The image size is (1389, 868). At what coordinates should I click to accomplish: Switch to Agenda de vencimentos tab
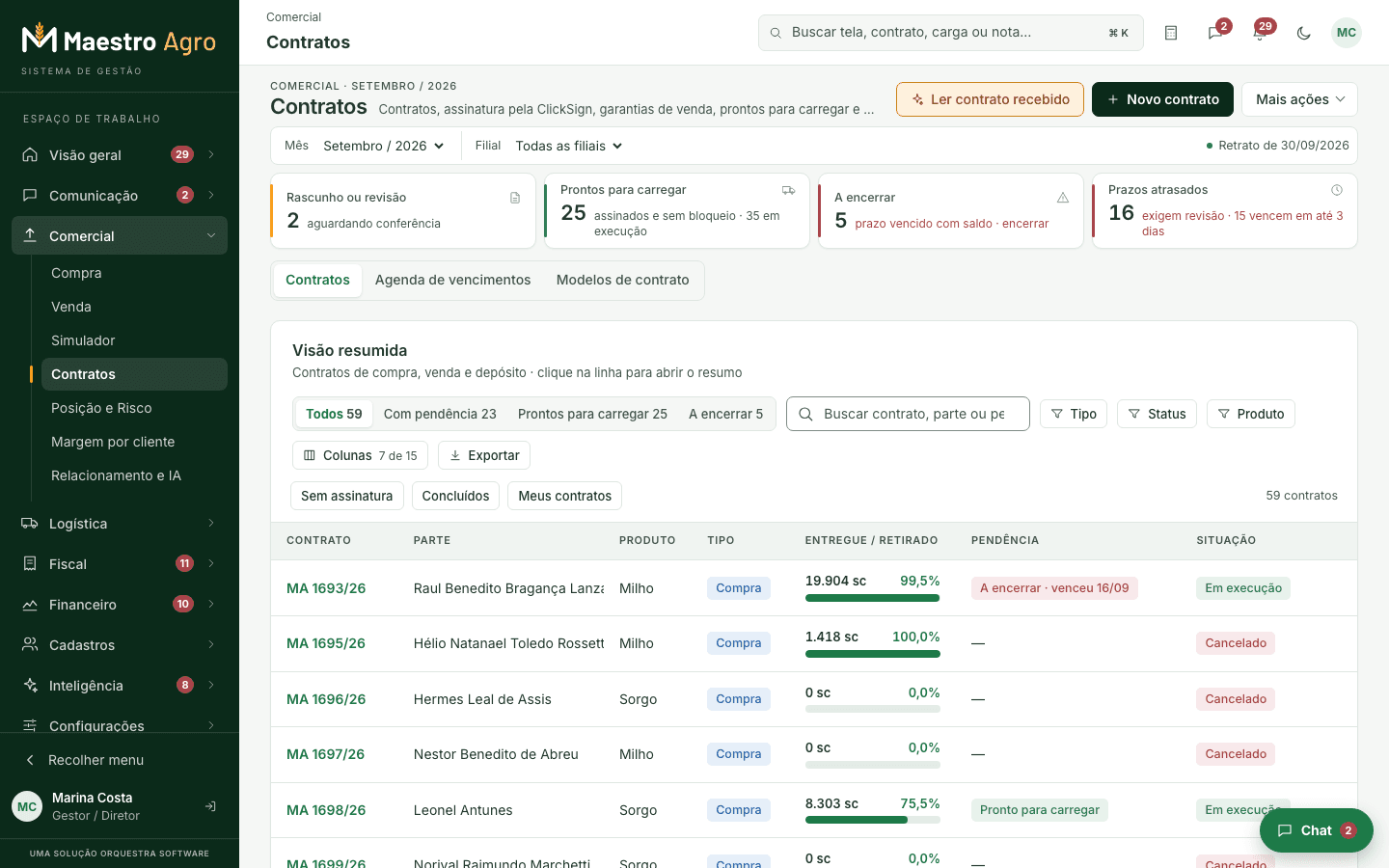452,280
